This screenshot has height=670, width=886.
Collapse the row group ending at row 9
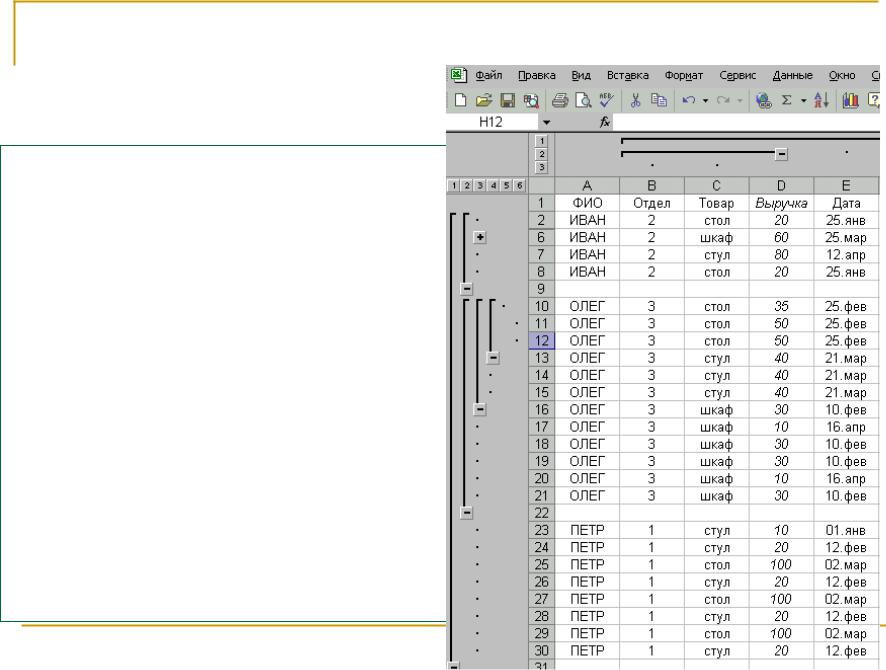pos(466,289)
